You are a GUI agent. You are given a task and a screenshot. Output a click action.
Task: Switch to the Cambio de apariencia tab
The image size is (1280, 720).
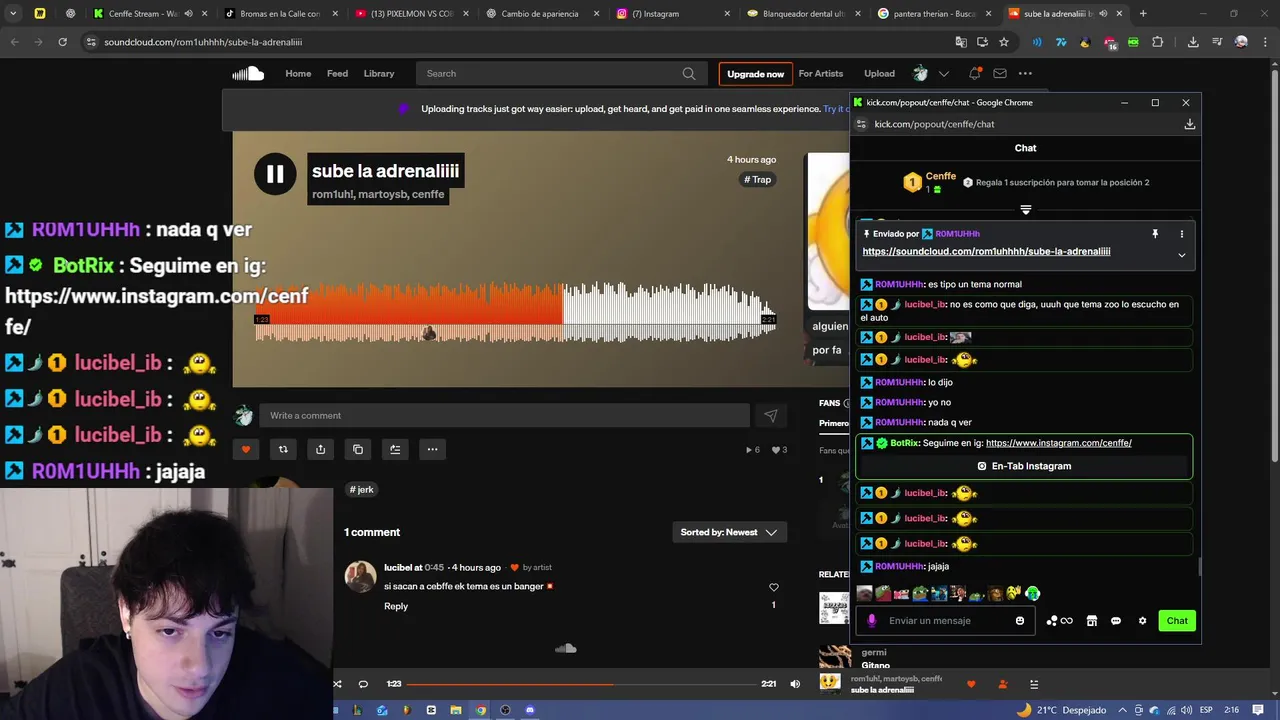click(540, 14)
